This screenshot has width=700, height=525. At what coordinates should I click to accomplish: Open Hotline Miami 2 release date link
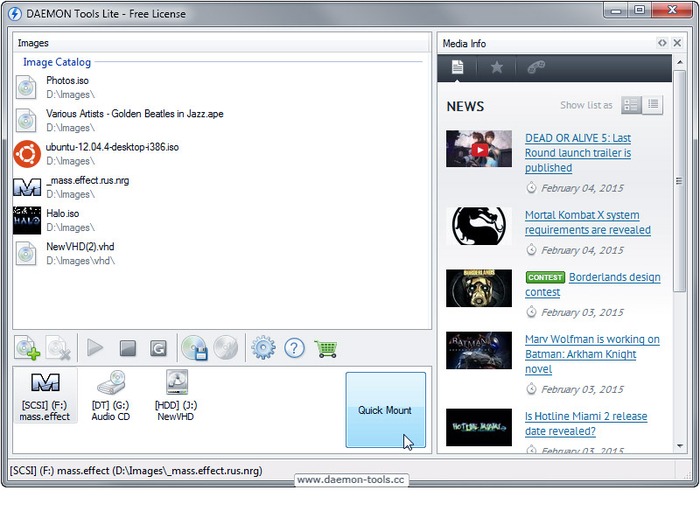[586, 423]
